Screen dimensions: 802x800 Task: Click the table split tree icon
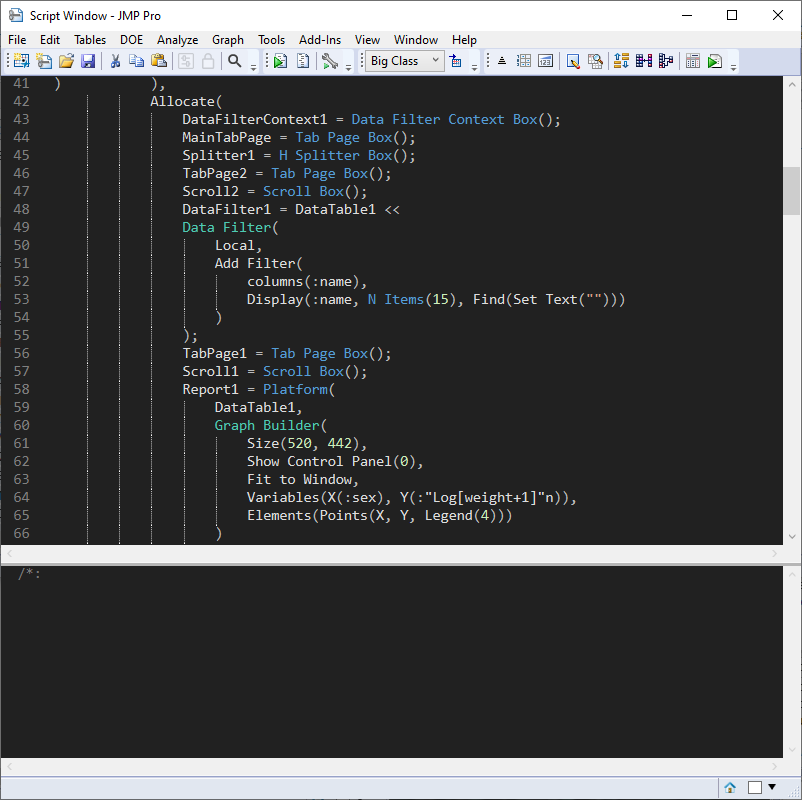coord(665,61)
